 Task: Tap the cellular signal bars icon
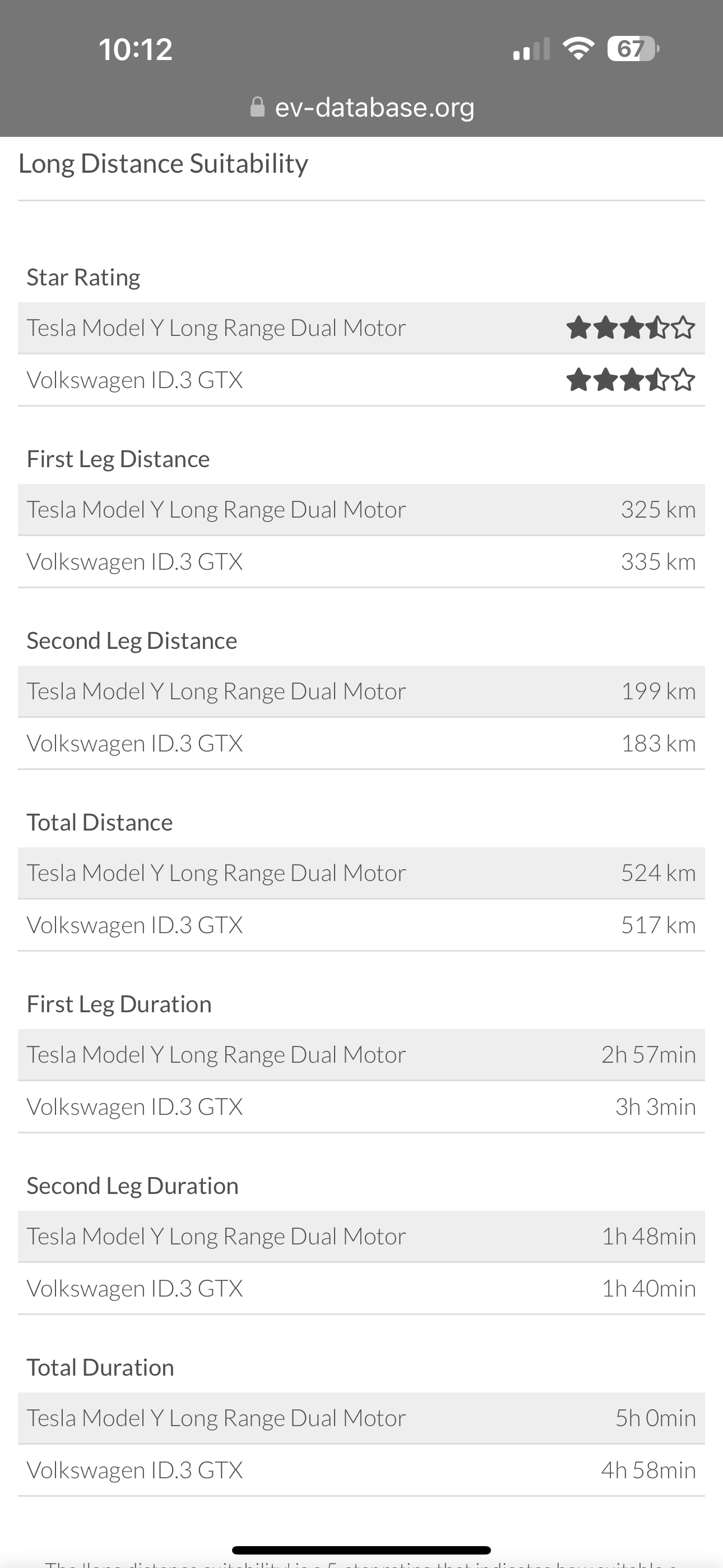531,49
